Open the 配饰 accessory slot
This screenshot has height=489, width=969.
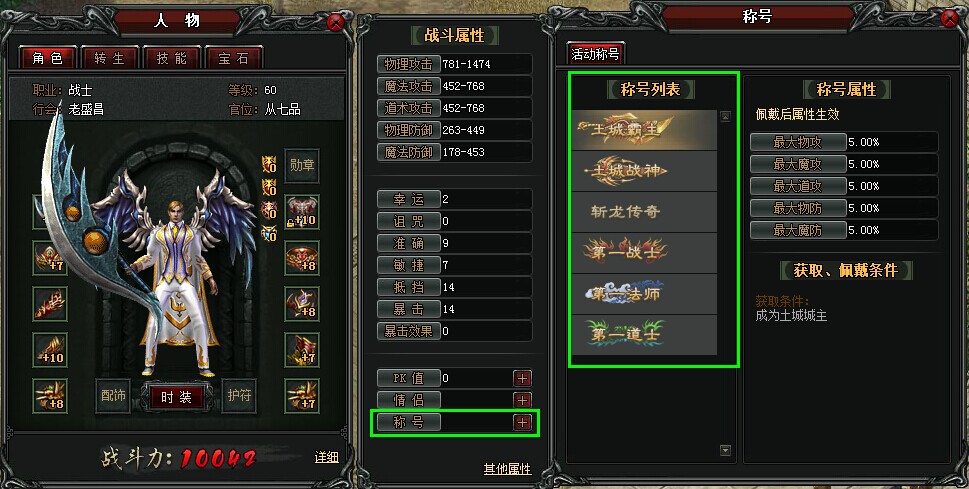click(x=113, y=396)
